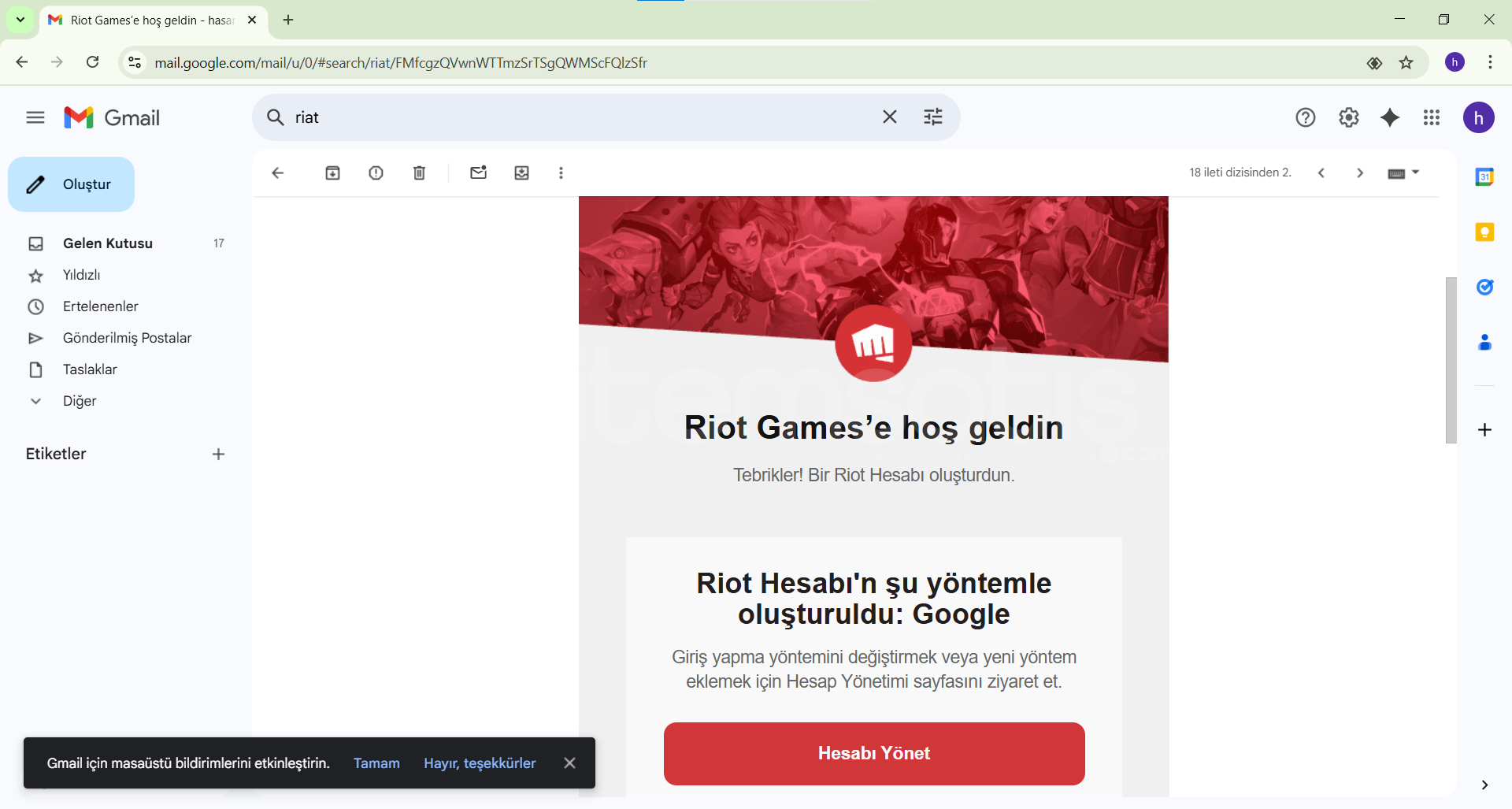Dismiss the notification banner X
This screenshot has width=1512, height=809.
[569, 763]
